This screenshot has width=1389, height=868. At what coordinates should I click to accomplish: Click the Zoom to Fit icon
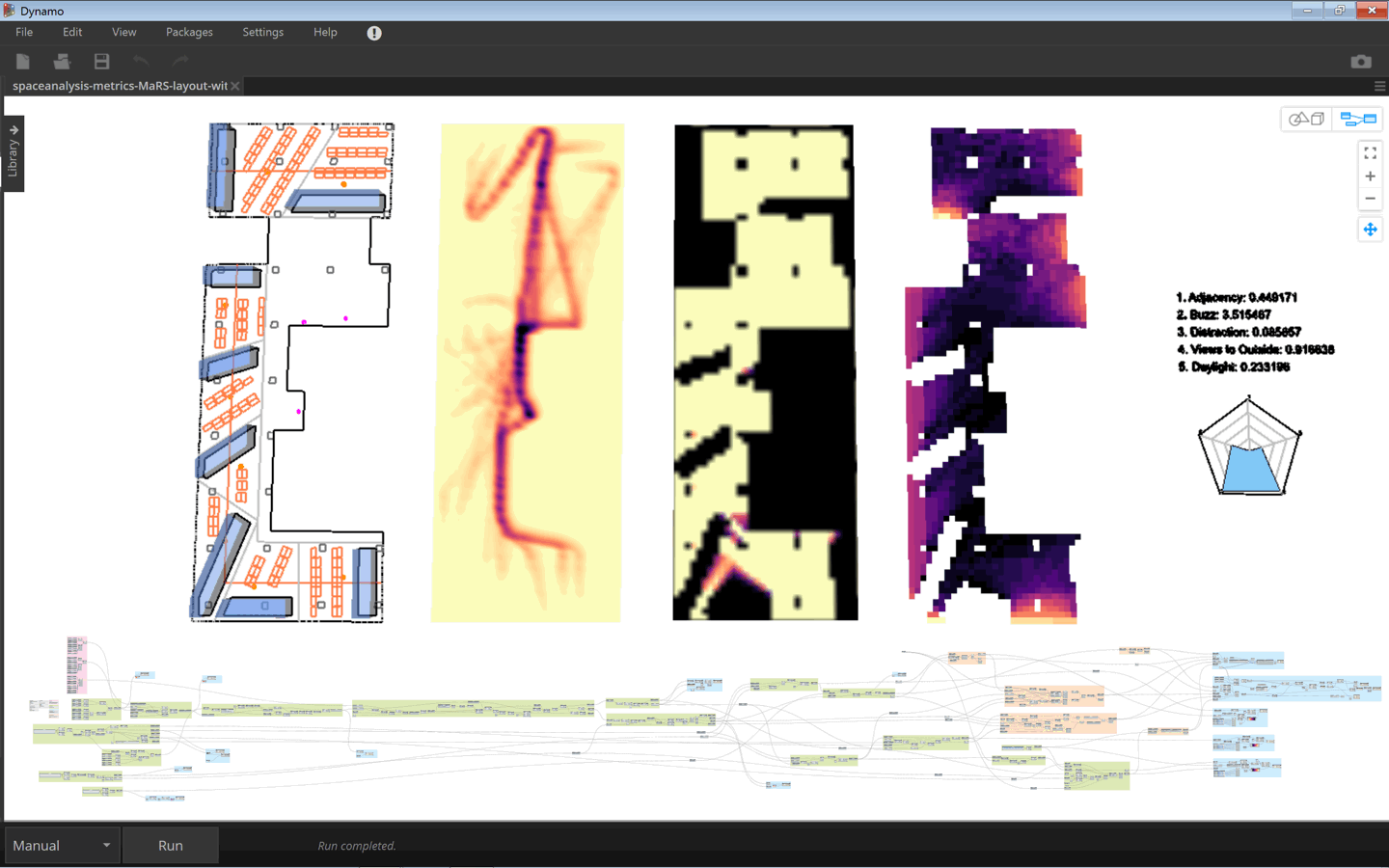[1370, 153]
